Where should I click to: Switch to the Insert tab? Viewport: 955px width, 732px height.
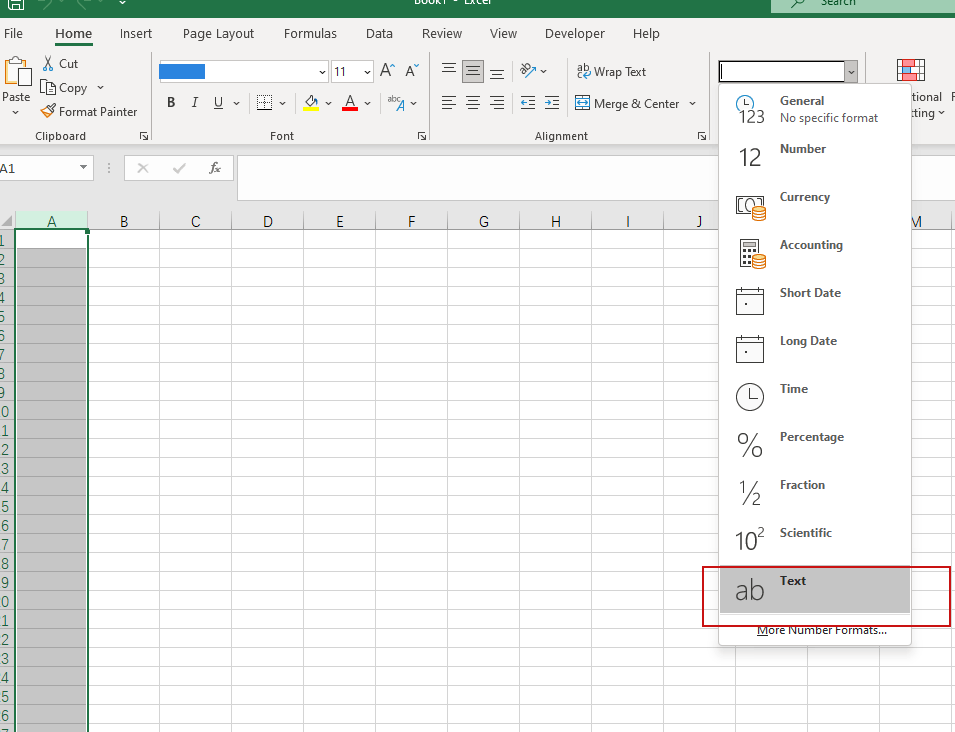pos(136,33)
